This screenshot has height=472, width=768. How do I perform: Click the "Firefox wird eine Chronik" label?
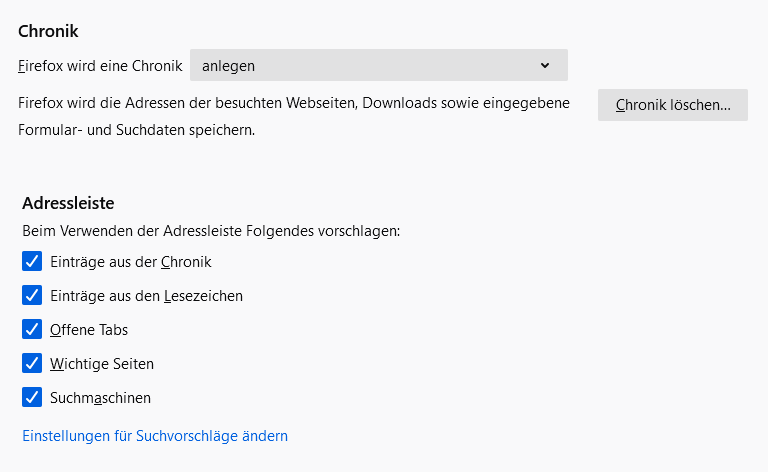(100, 66)
